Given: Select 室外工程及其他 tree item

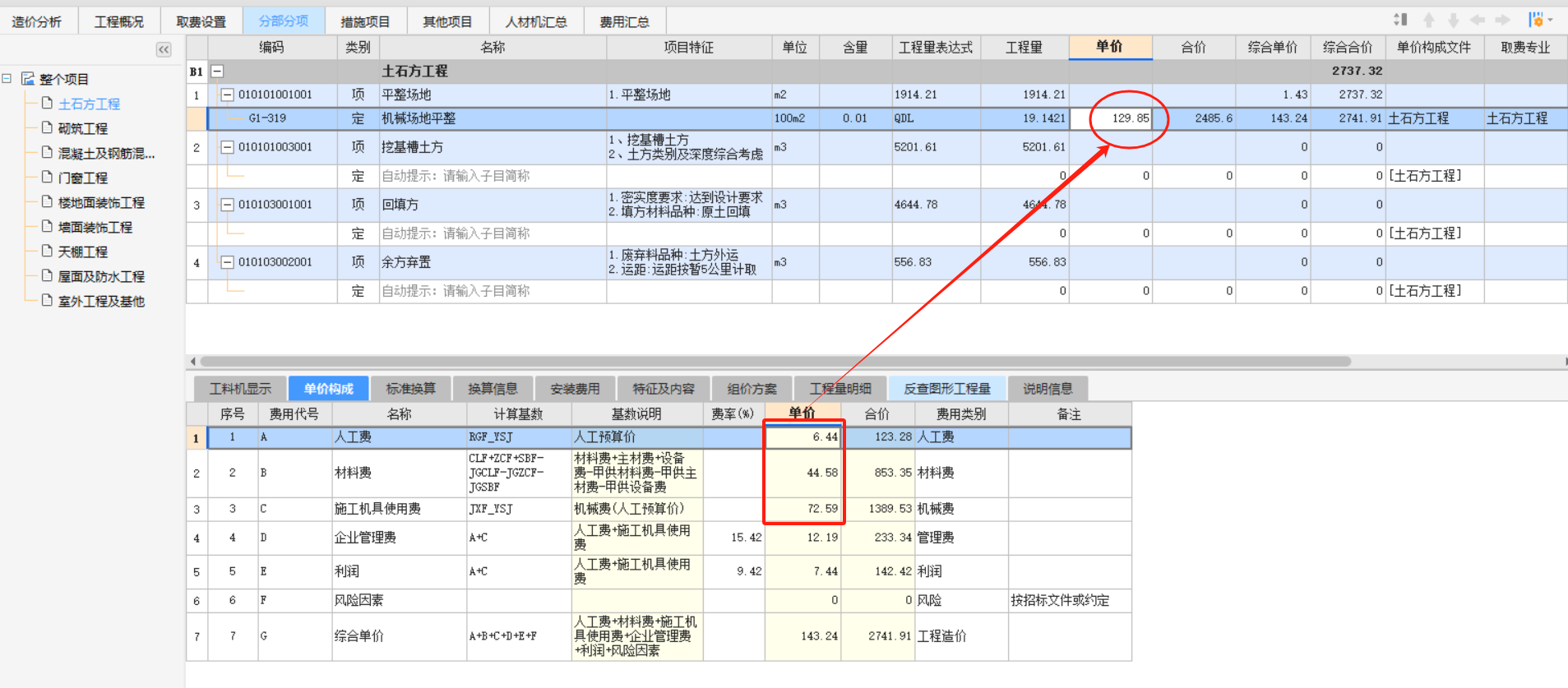Looking at the screenshot, I should [101, 301].
